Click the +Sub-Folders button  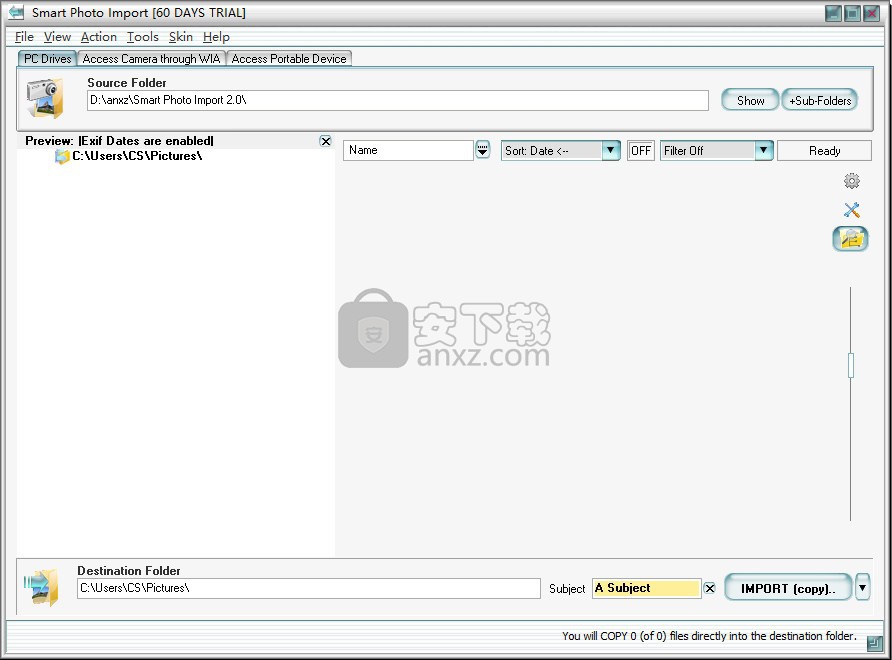click(820, 100)
